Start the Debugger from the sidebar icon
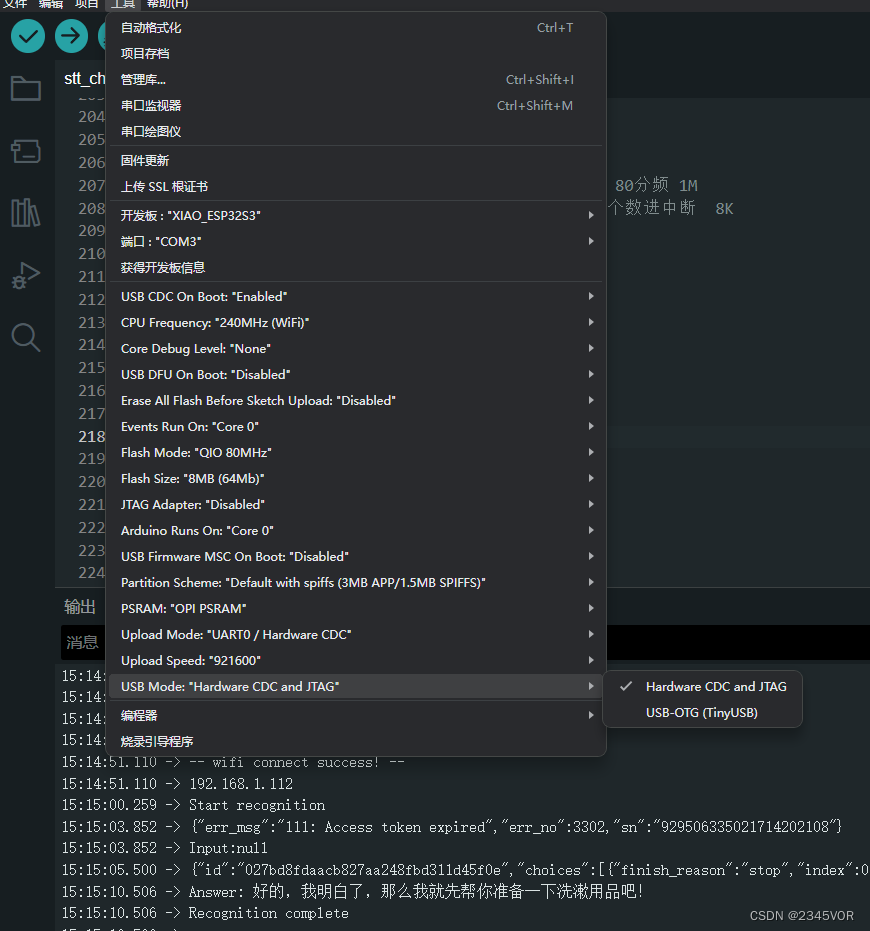Image resolution: width=870 pixels, height=931 pixels. [25, 275]
